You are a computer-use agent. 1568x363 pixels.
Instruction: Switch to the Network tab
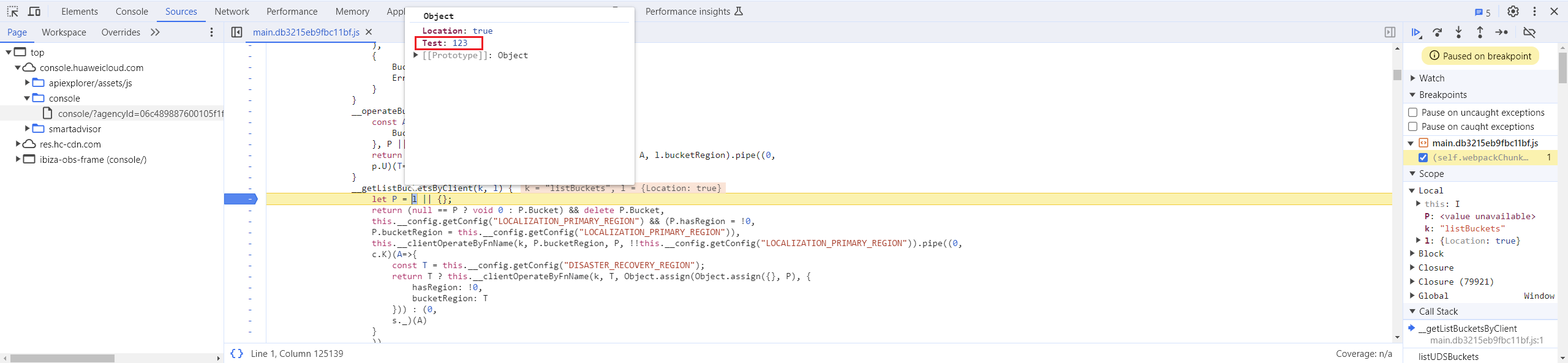click(x=232, y=12)
